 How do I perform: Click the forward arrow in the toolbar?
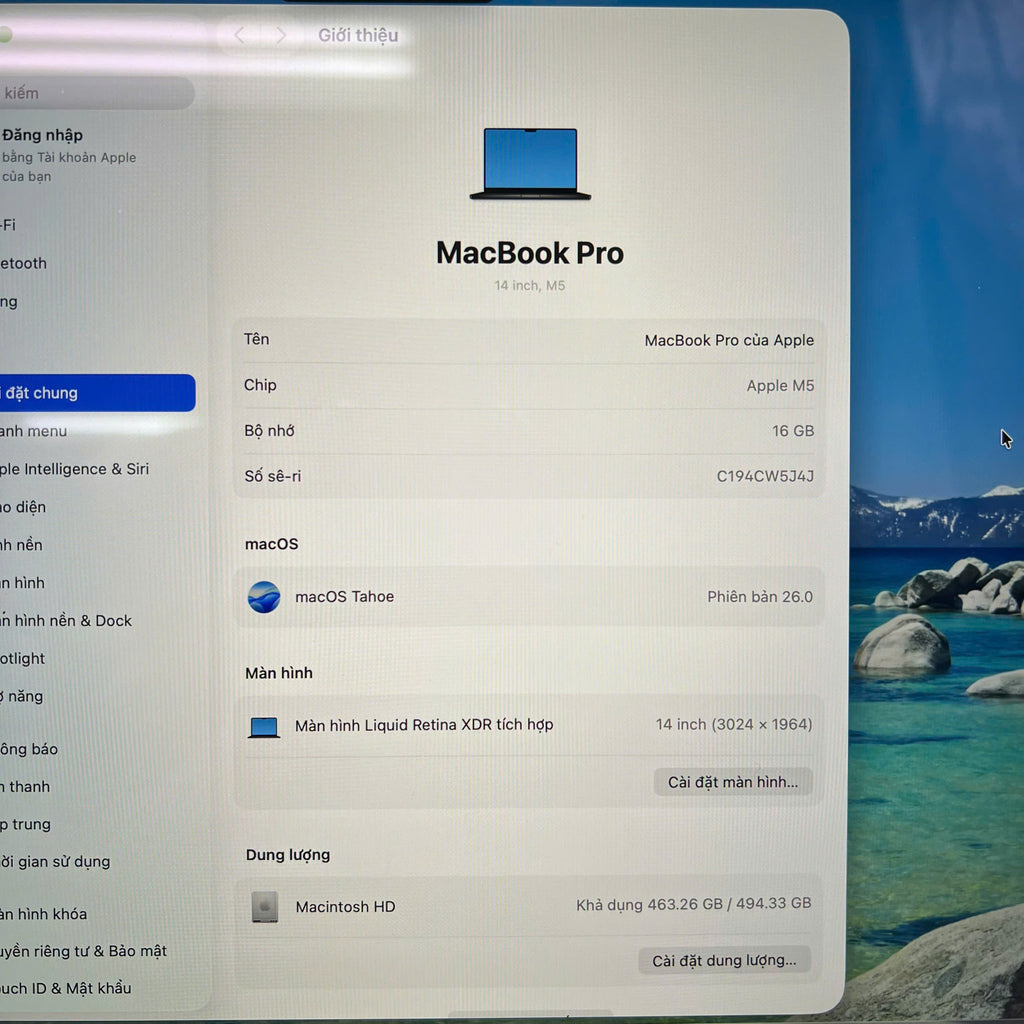(x=280, y=36)
